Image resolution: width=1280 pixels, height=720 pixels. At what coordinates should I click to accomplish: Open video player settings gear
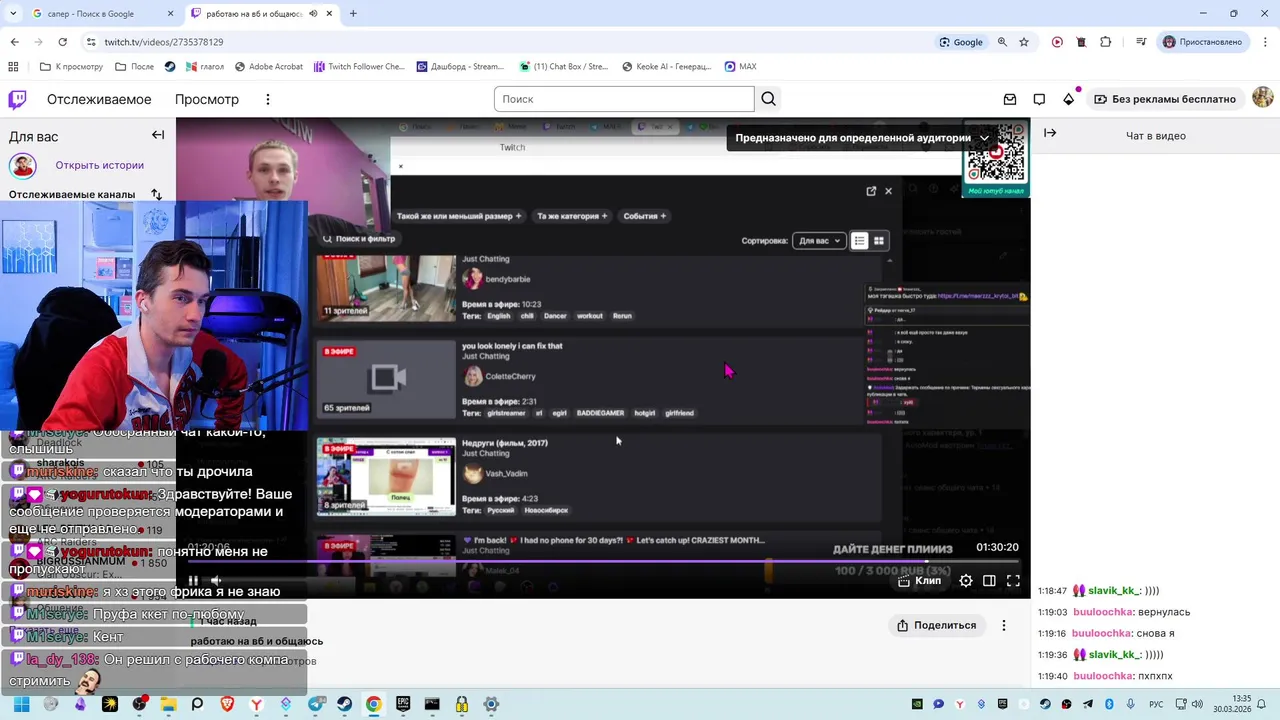966,580
